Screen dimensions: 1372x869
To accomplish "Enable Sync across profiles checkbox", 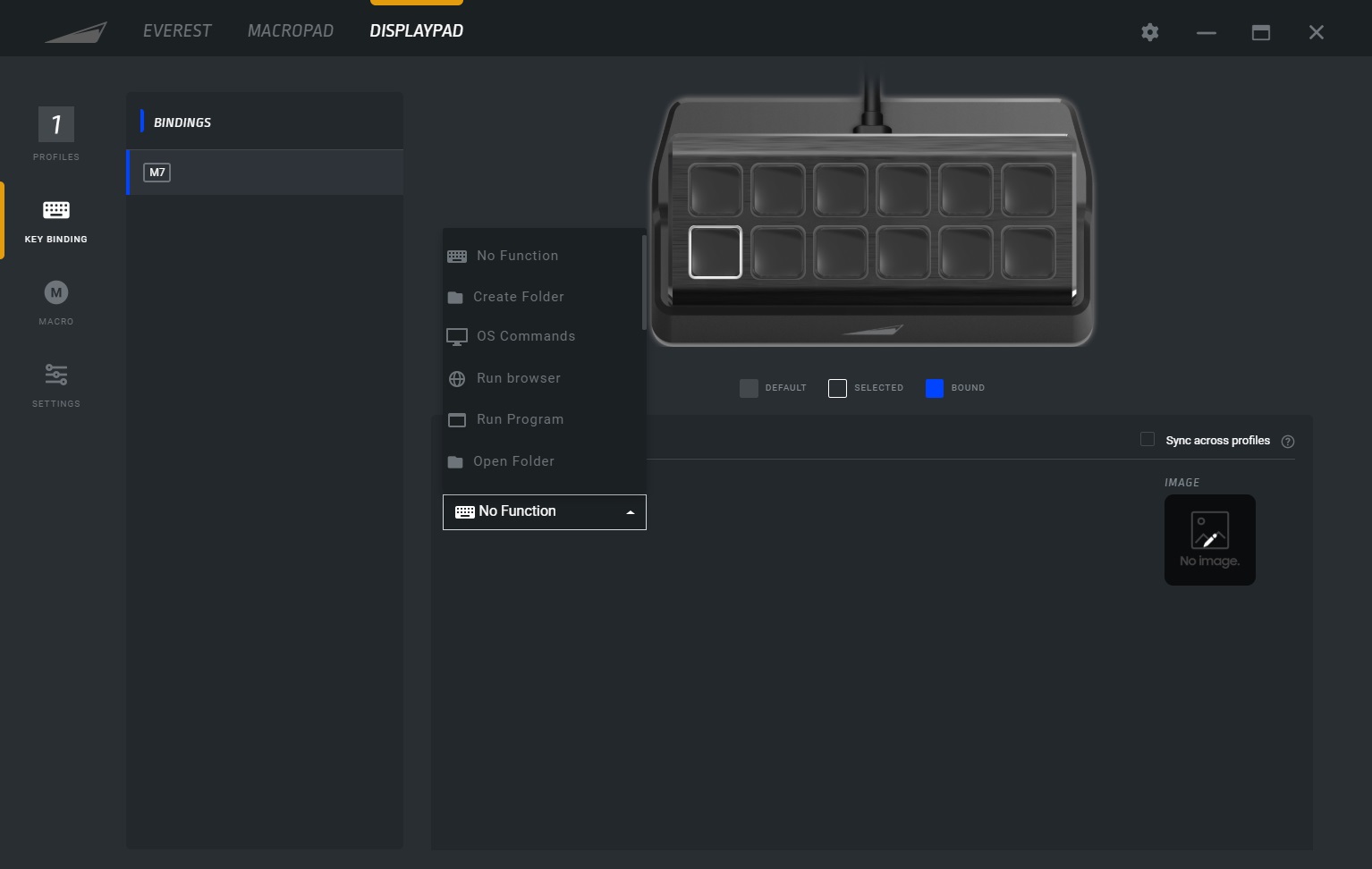I will click(x=1148, y=439).
